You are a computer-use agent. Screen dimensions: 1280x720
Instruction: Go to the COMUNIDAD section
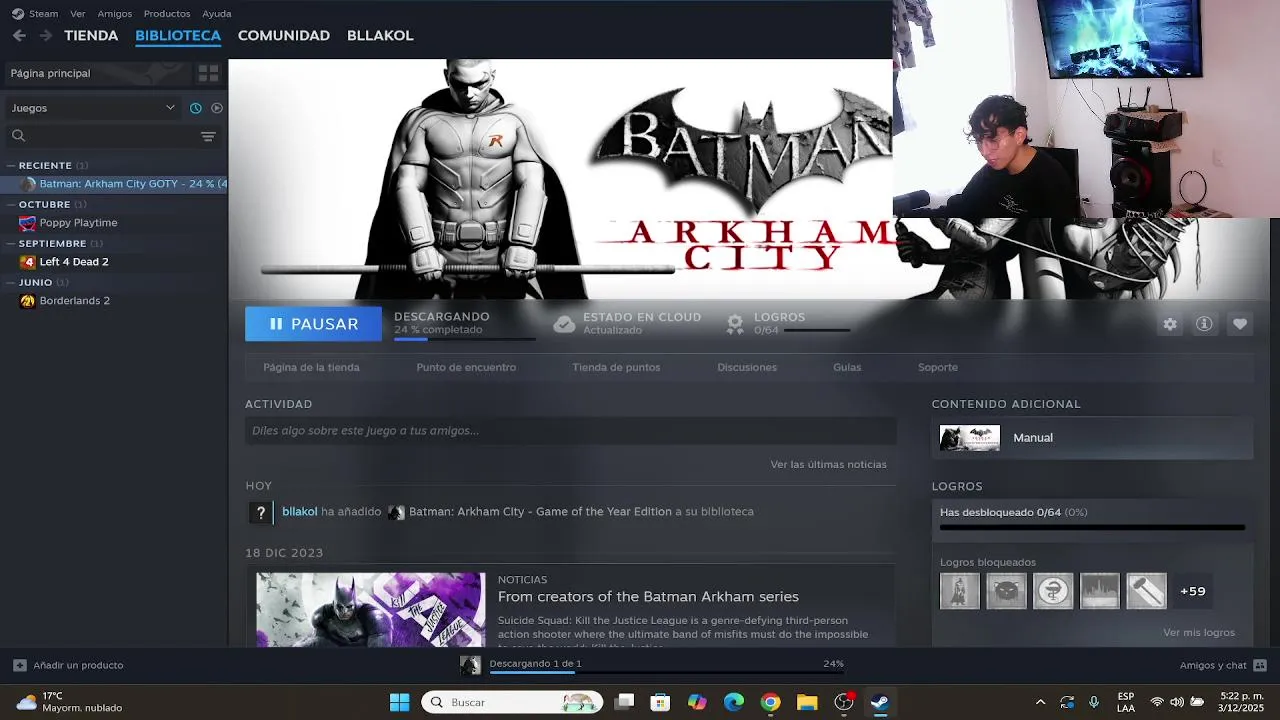(x=284, y=35)
